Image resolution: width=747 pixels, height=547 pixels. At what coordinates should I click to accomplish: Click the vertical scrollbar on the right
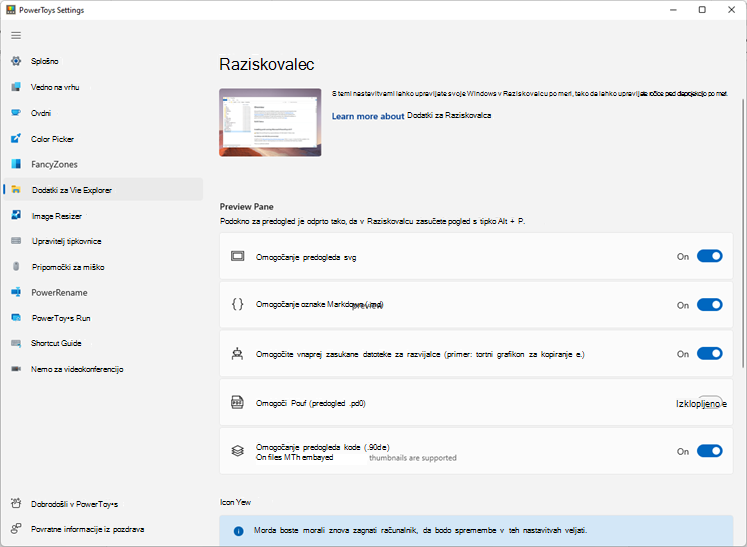(x=743, y=233)
